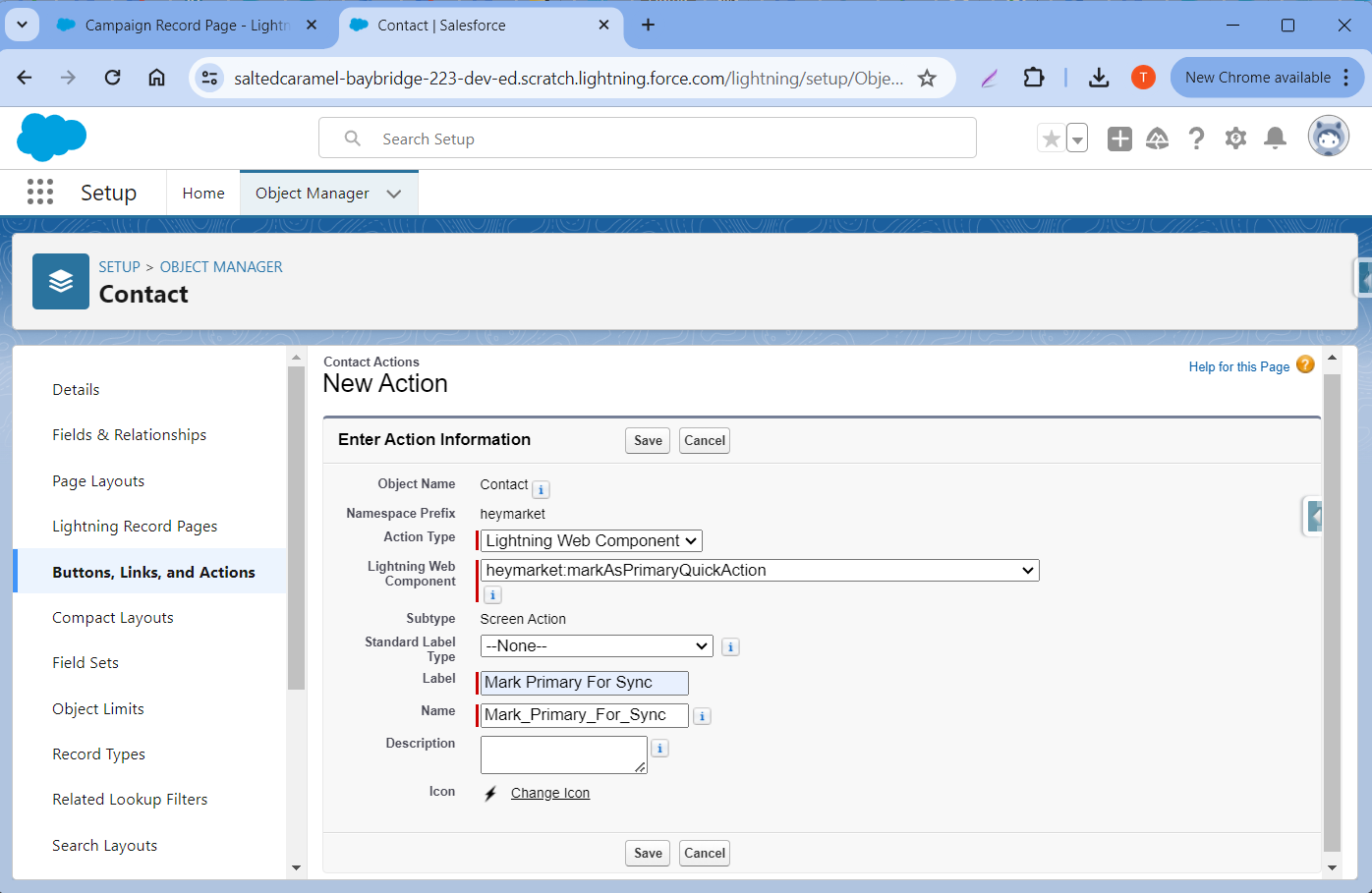Open the Action Type dropdown

[x=592, y=540]
